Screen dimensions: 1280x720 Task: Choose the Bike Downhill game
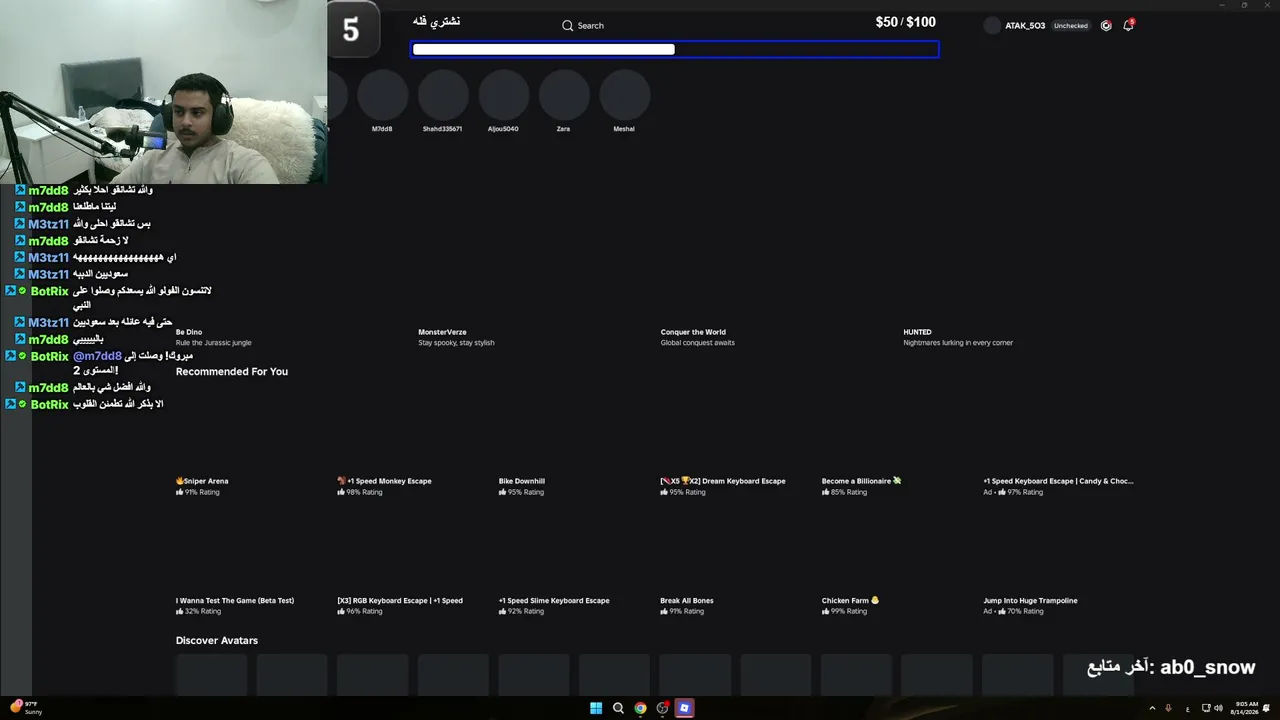point(522,481)
